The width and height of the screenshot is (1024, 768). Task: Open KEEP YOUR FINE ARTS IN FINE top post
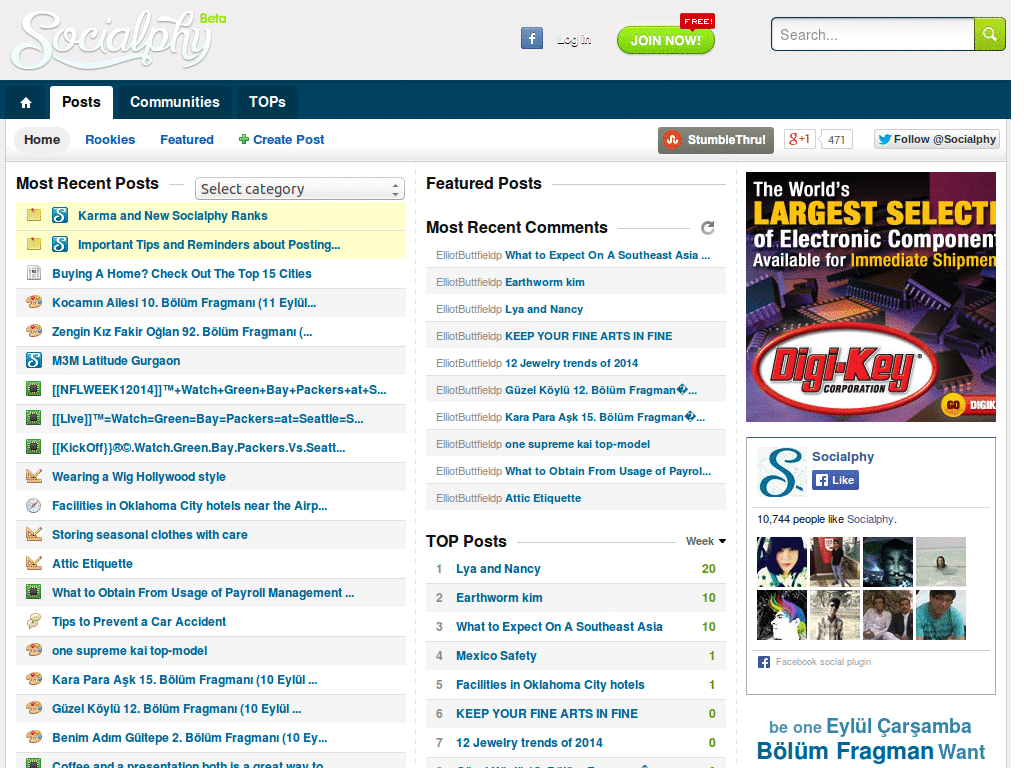[547, 713]
